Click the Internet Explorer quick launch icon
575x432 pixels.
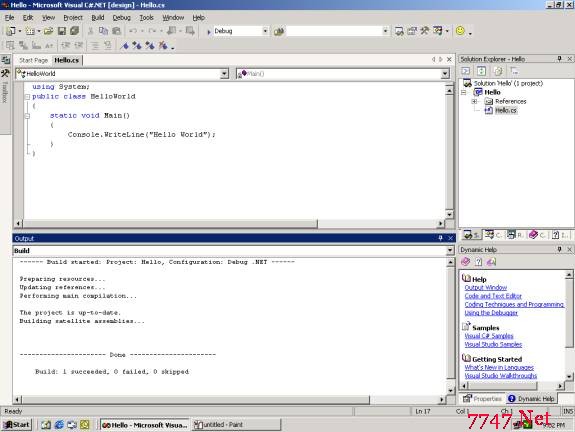(59, 425)
